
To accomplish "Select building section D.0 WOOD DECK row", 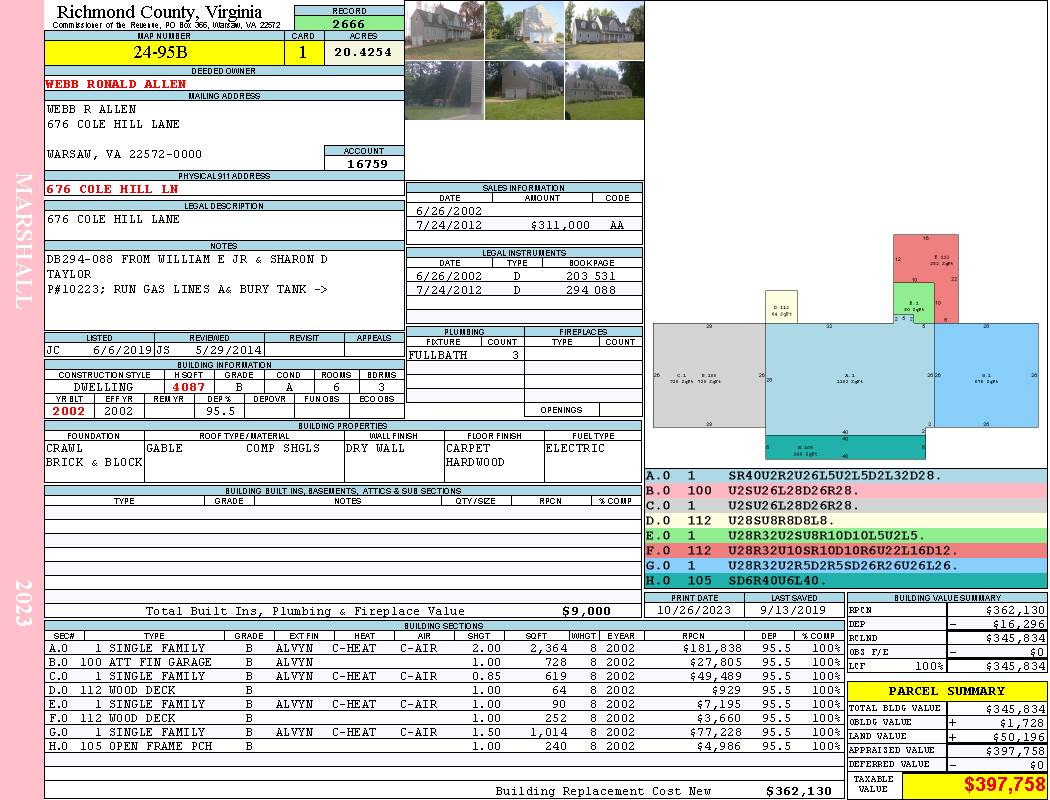I will point(443,690).
